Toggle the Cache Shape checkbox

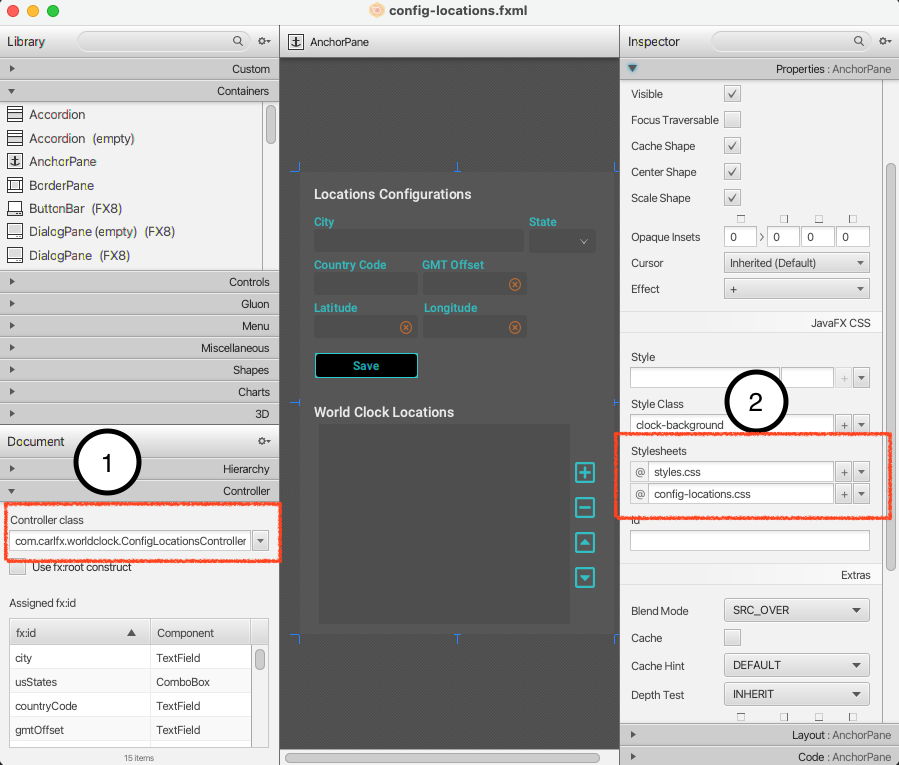732,146
